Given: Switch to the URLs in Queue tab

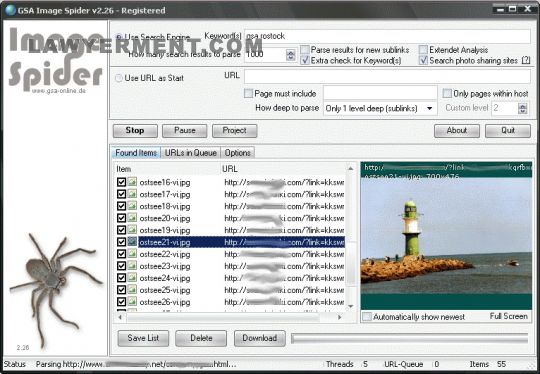Looking at the screenshot, I should [x=190, y=153].
